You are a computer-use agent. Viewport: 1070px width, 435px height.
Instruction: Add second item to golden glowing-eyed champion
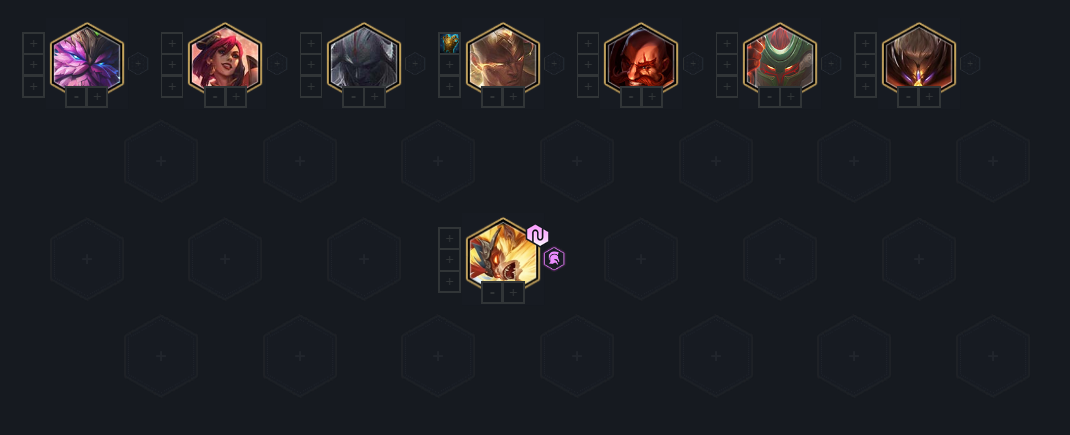449,65
